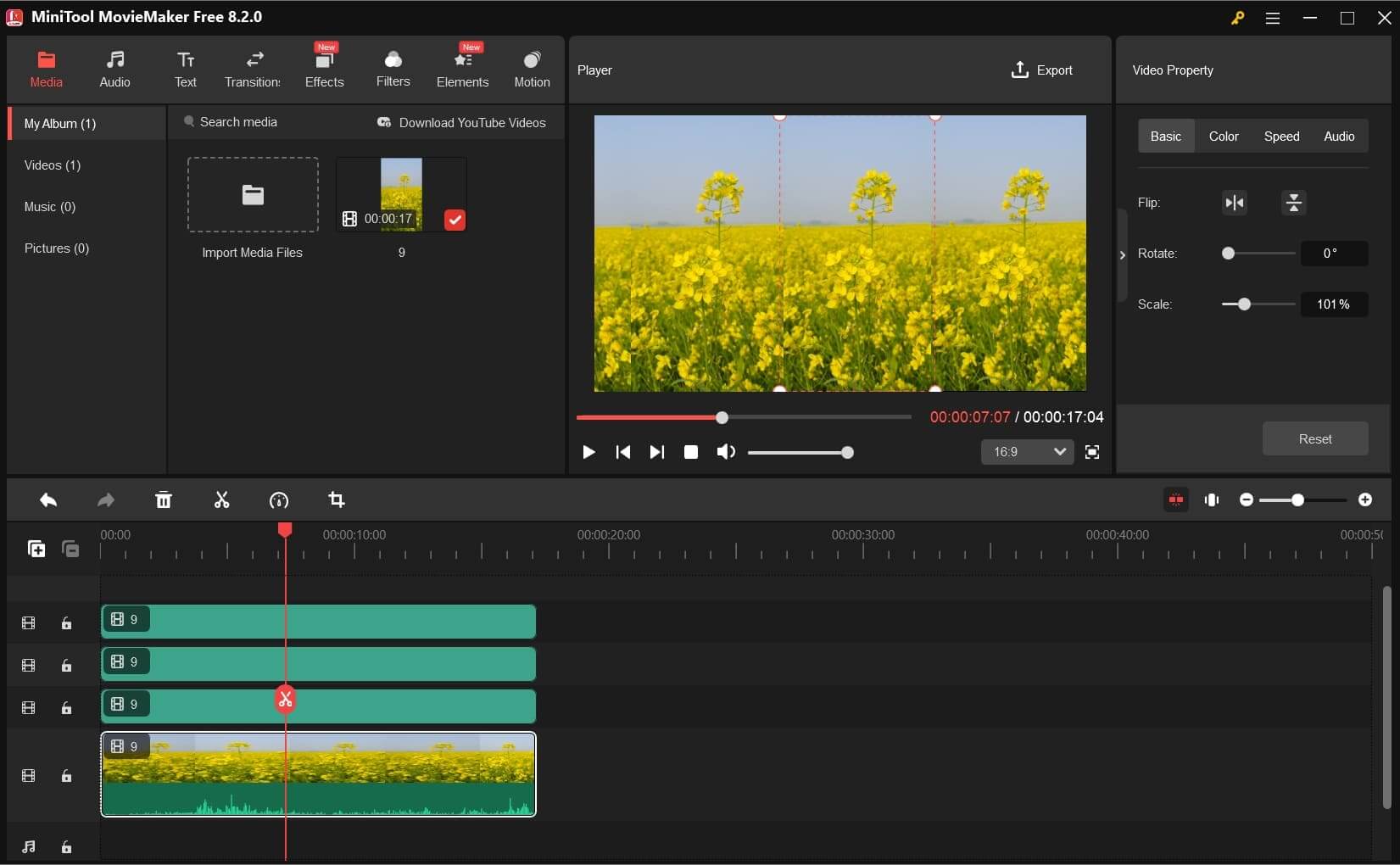The image size is (1400, 865).
Task: Switch to the Color tab
Action: [1224, 137]
